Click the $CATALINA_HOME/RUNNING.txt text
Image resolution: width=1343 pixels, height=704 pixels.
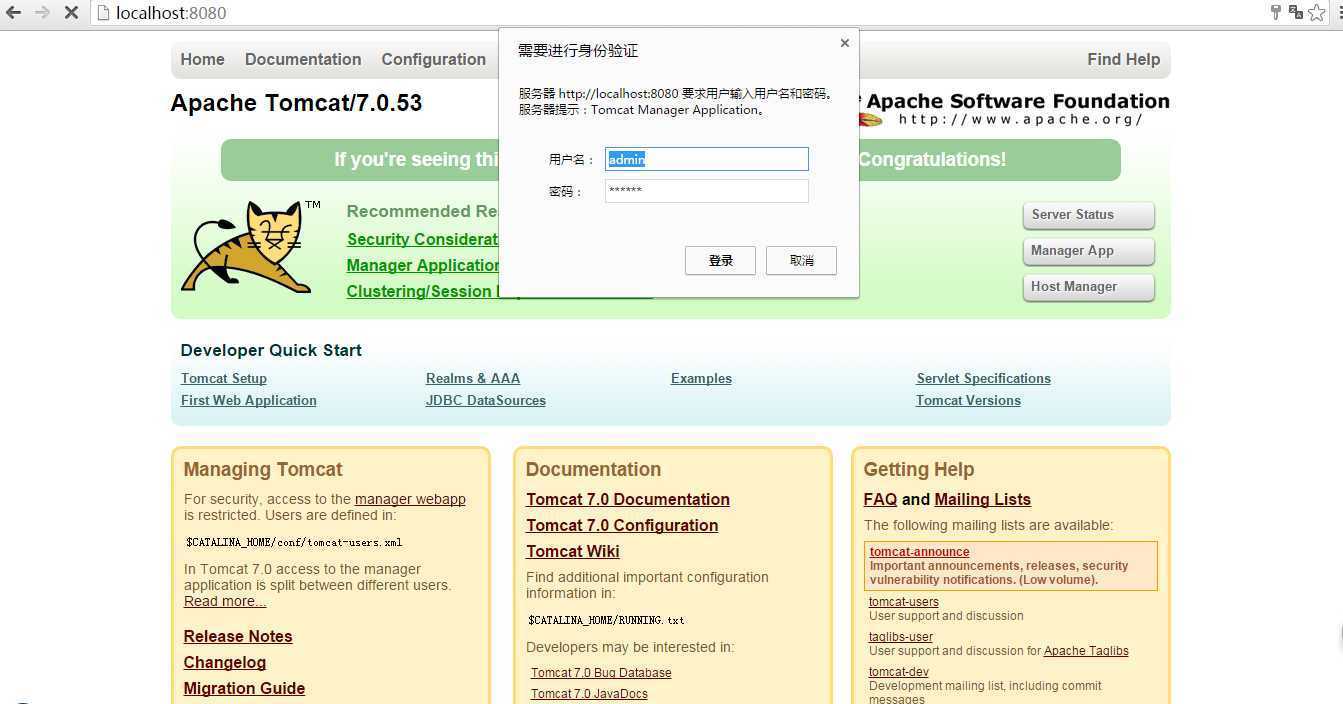(606, 620)
